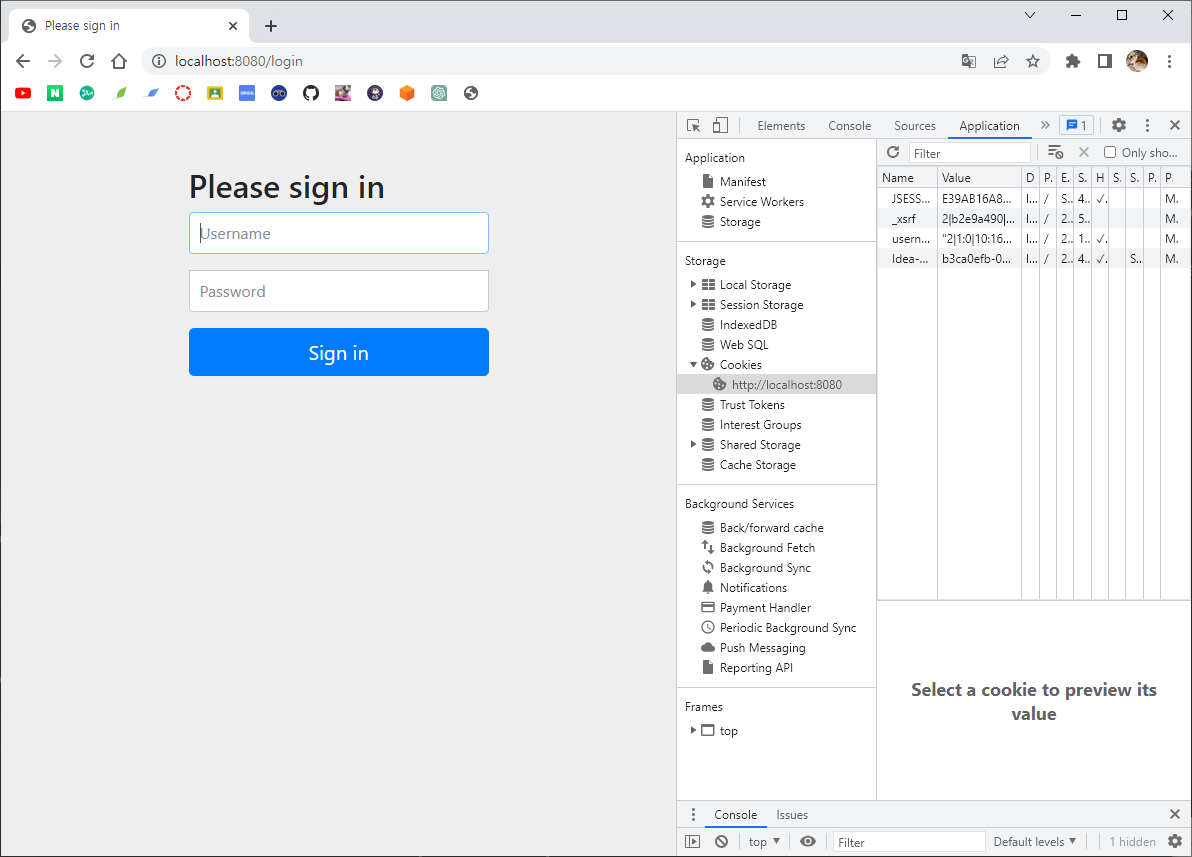Viewport: 1192px width, 857px height.
Task: Clear the console with the ban icon
Action: [721, 841]
